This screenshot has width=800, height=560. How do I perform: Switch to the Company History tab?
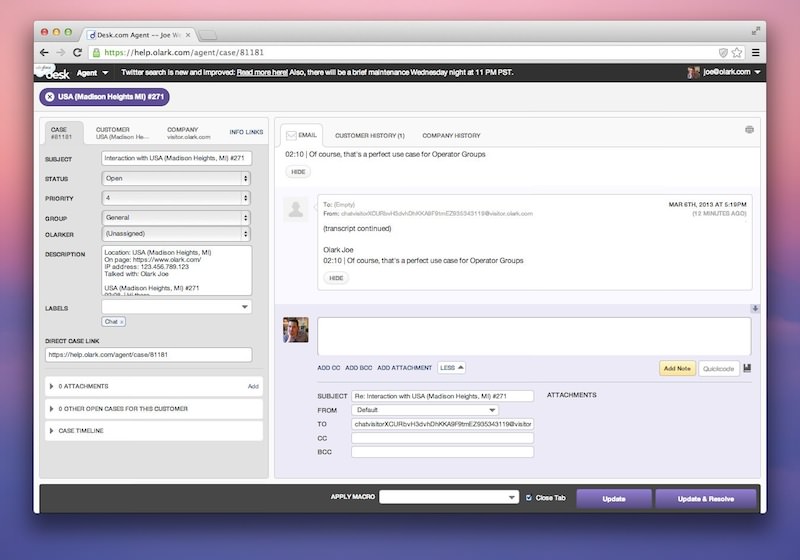(x=451, y=135)
